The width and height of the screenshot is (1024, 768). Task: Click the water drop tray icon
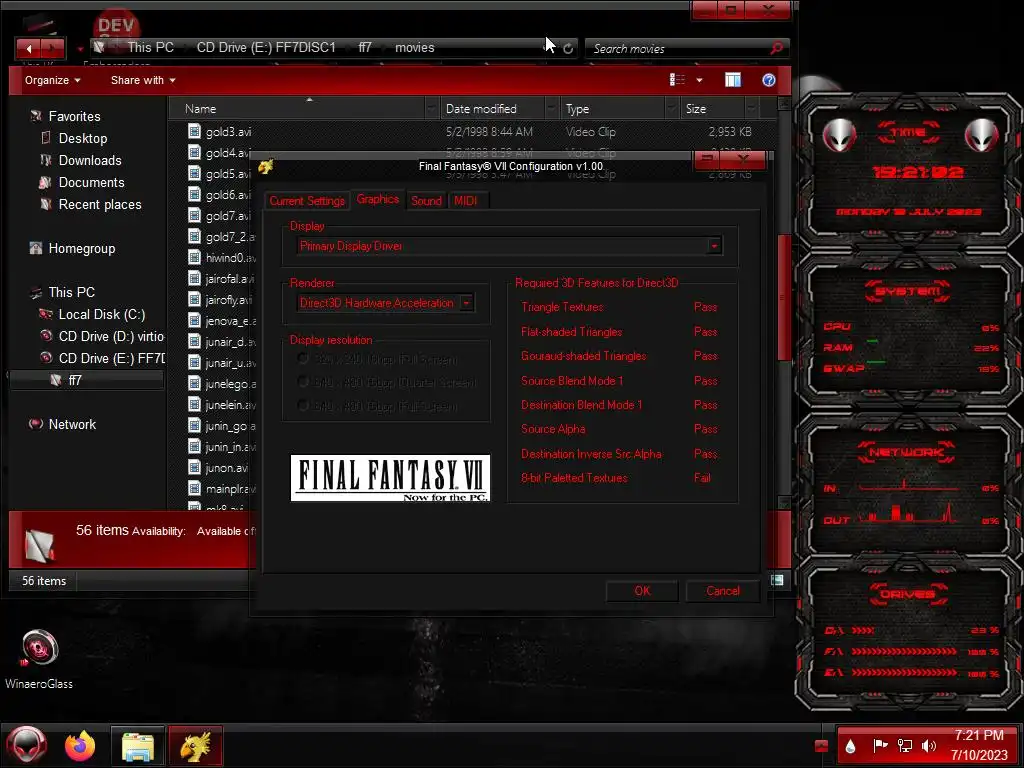[850, 746]
